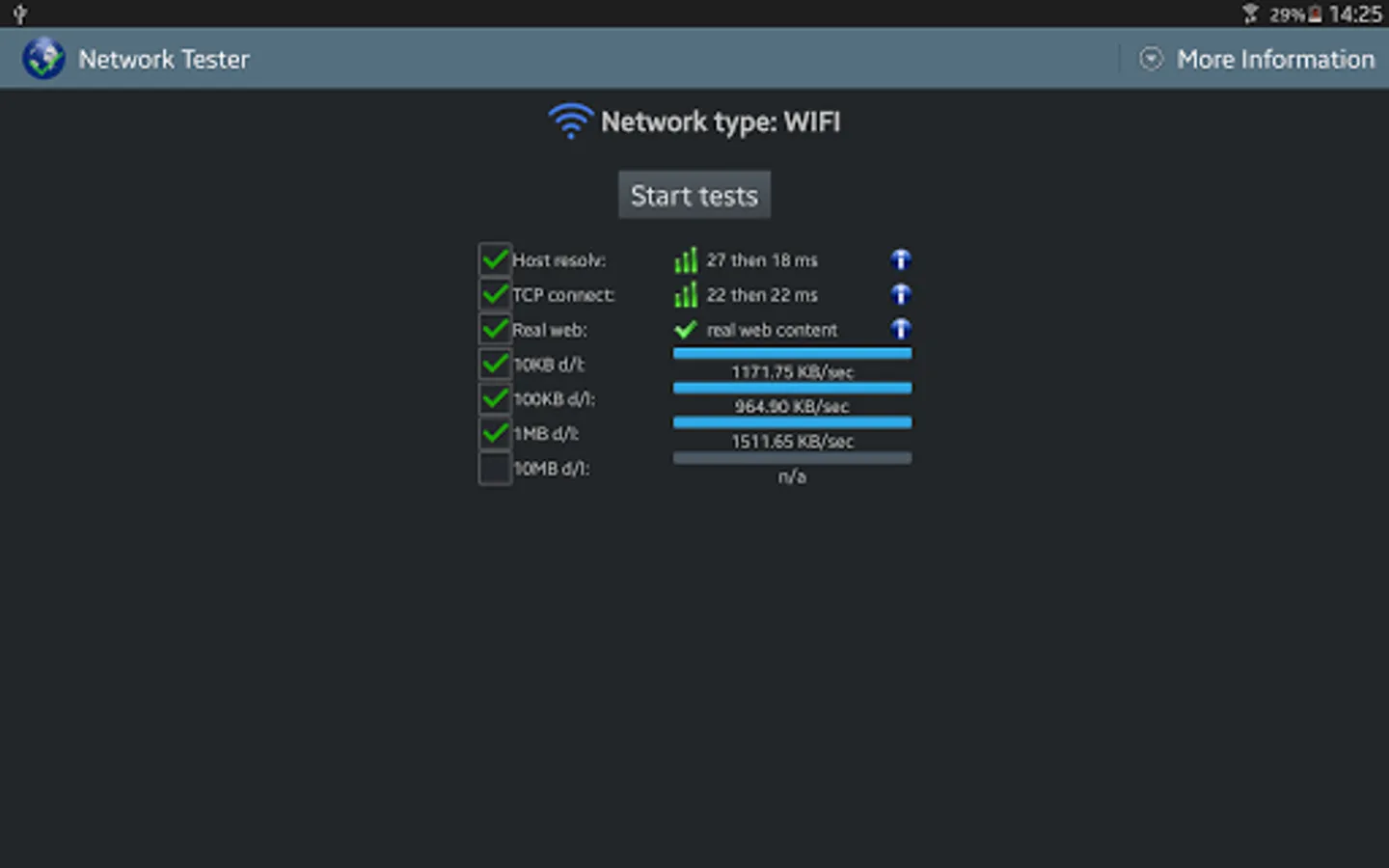The width and height of the screenshot is (1389, 868).
Task: Start the network tests
Action: 694,196
